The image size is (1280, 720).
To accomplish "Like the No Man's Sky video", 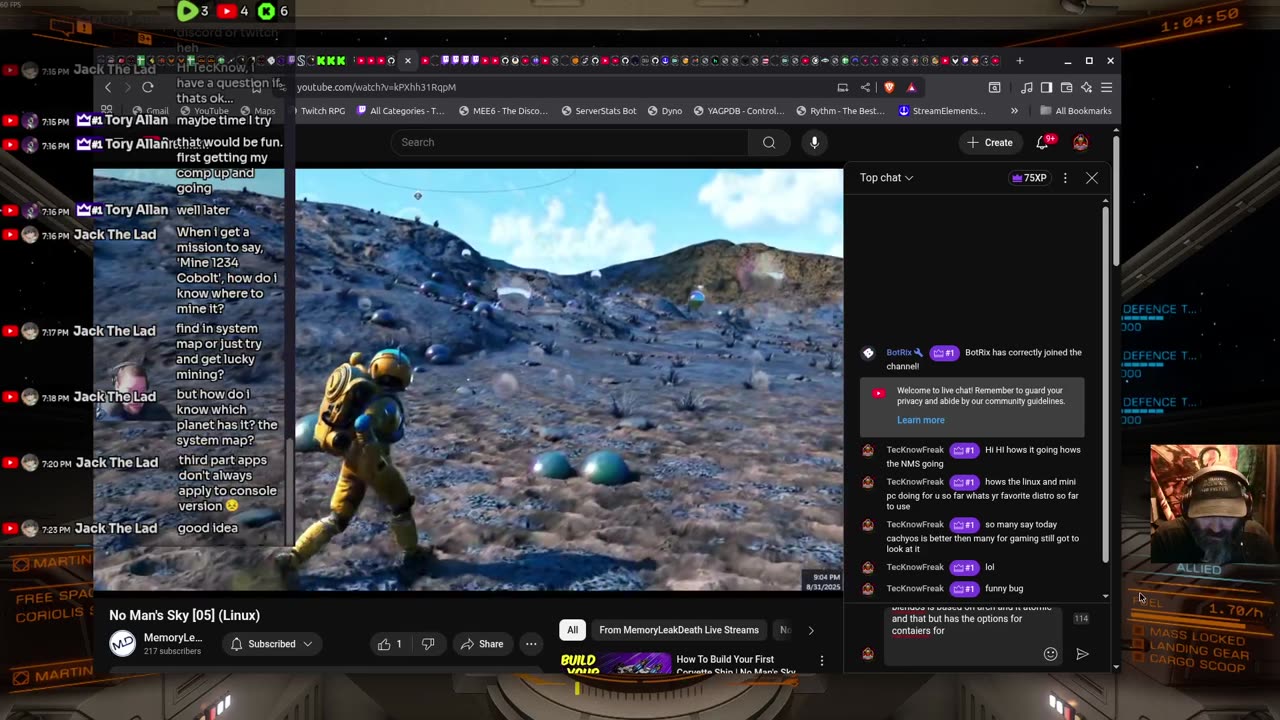I will (x=390, y=644).
